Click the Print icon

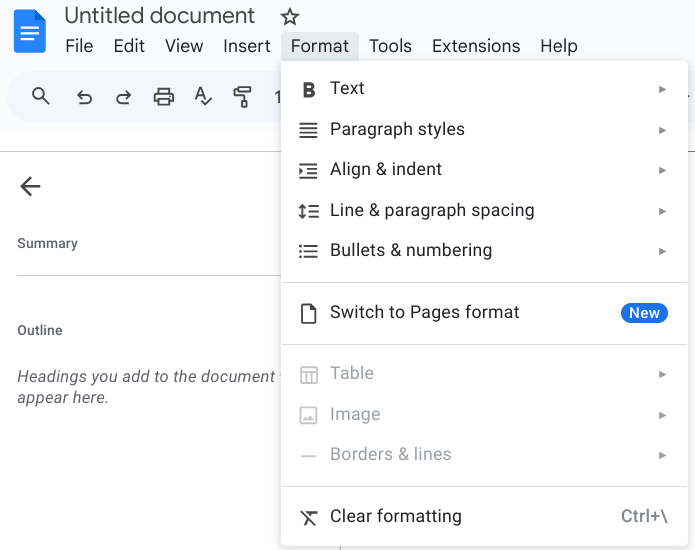(163, 97)
